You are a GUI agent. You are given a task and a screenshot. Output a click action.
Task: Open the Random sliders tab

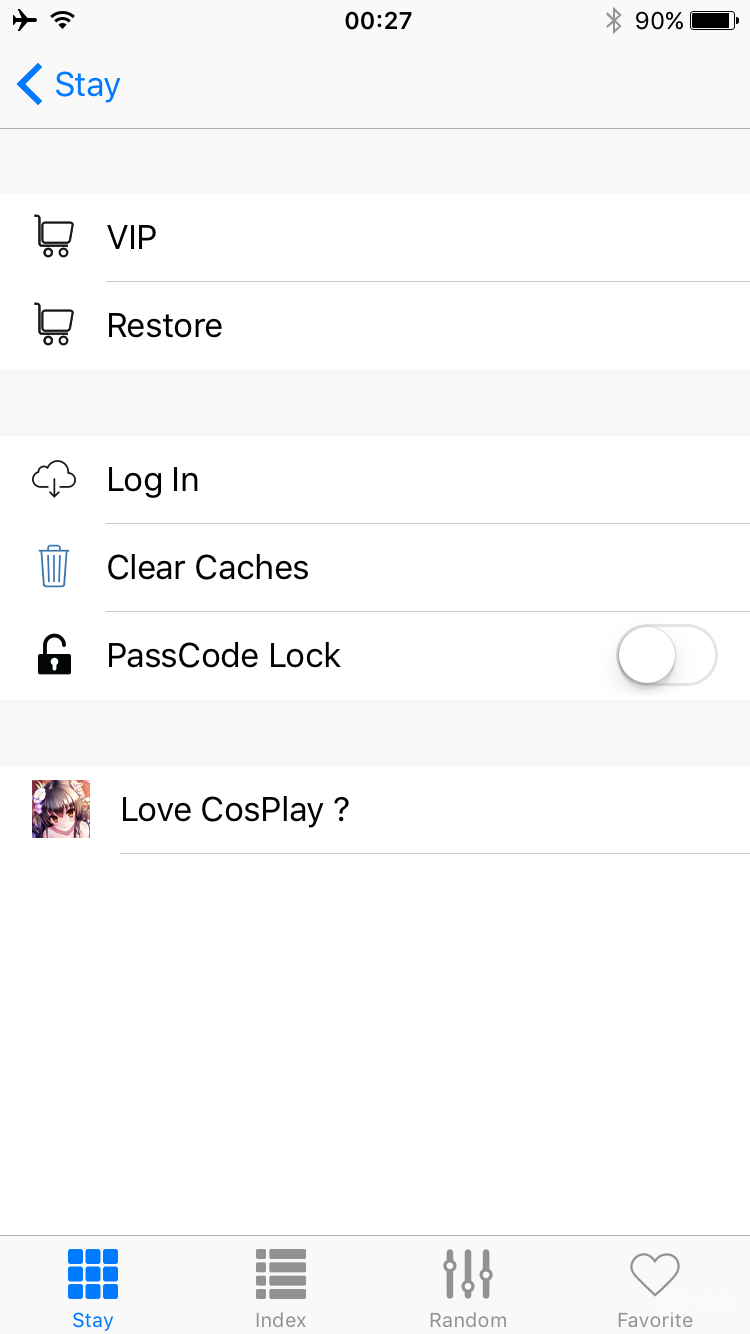point(468,1289)
